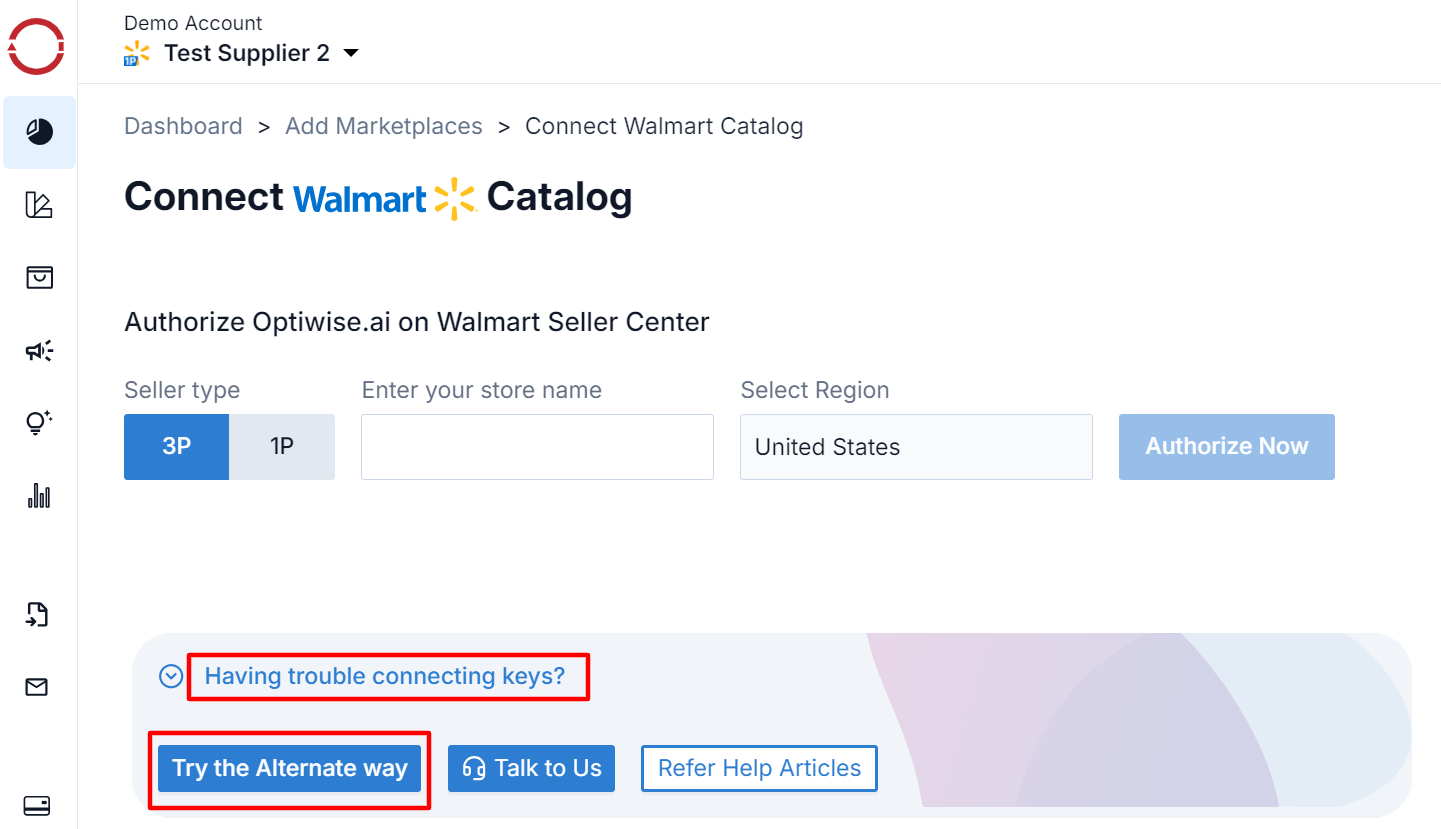
Task: Click the store name input field
Action: [x=537, y=447]
